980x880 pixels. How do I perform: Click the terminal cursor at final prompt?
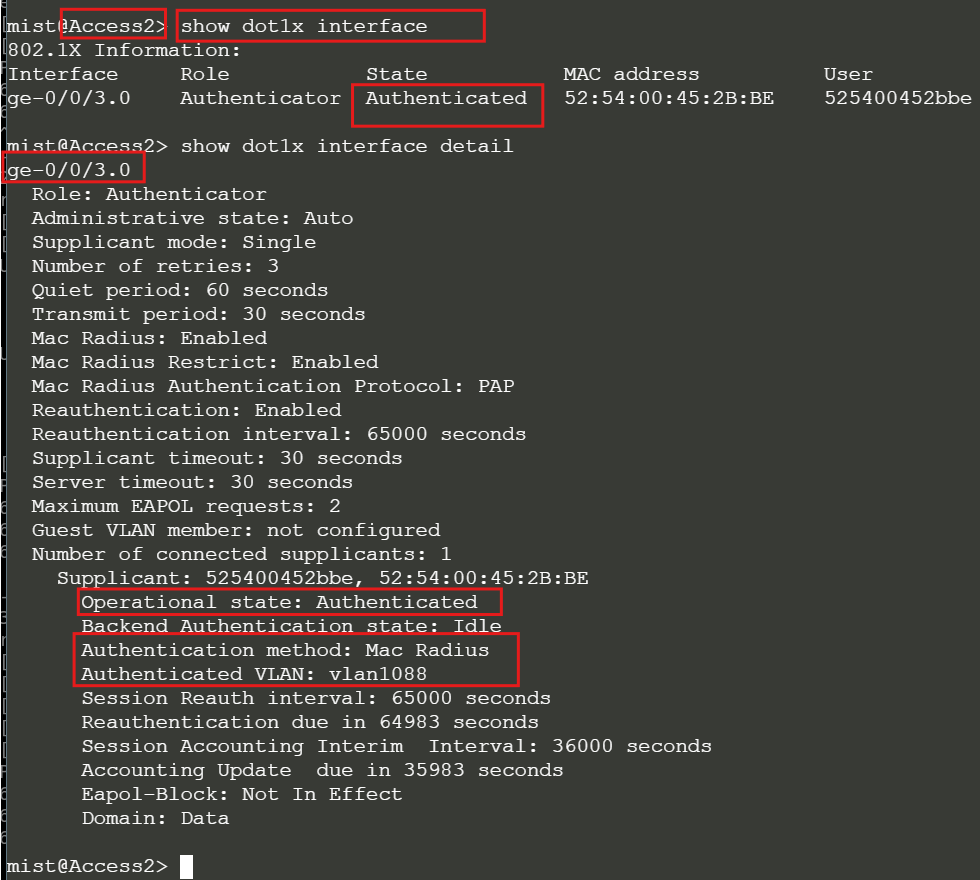[x=186, y=866]
